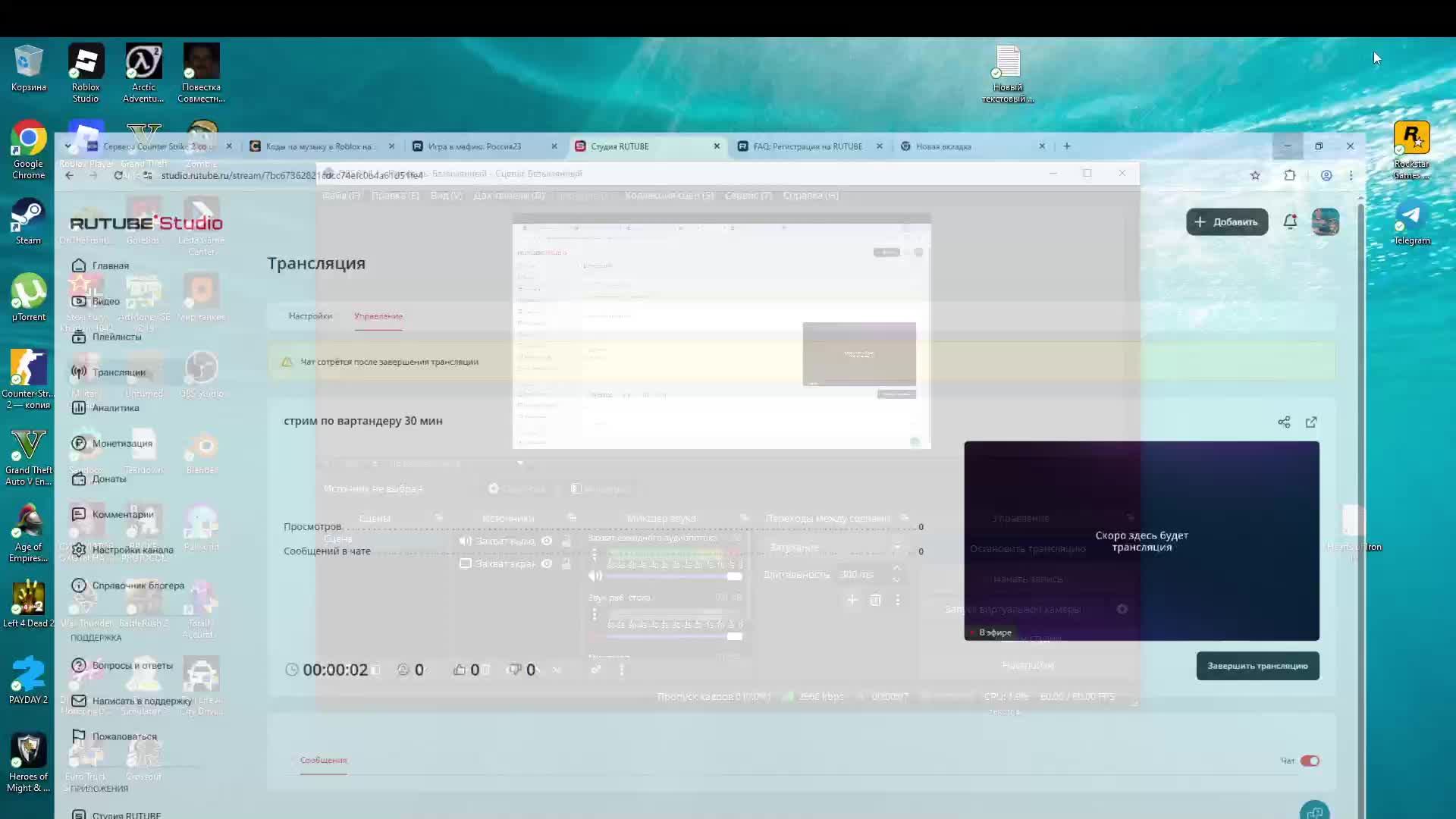Viewport: 1456px width, 819px height.
Task: Open options dots of the first mixer channel
Action: click(x=595, y=555)
